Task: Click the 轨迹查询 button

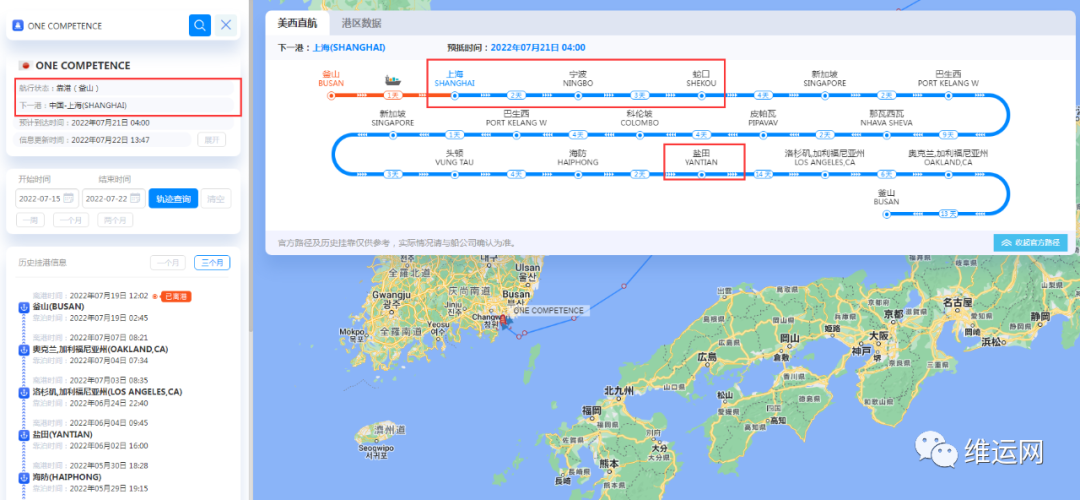Action: pos(173,198)
